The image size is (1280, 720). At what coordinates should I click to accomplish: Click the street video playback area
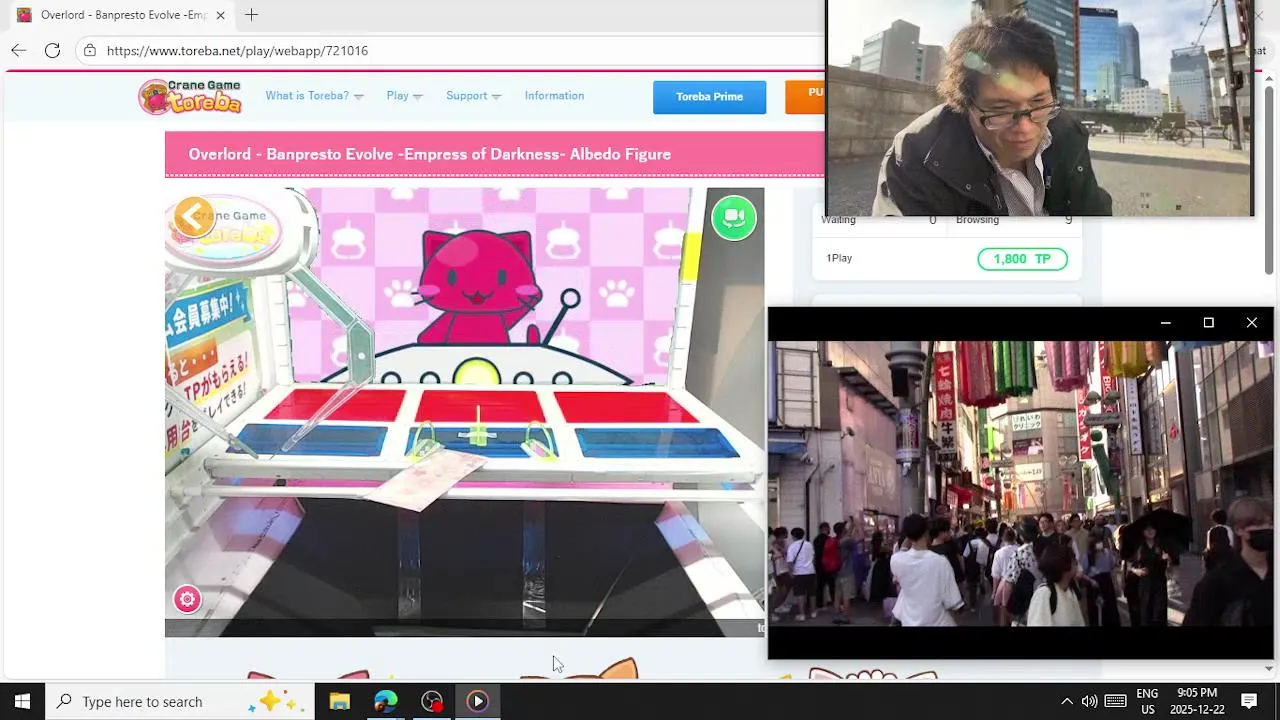(1020, 483)
